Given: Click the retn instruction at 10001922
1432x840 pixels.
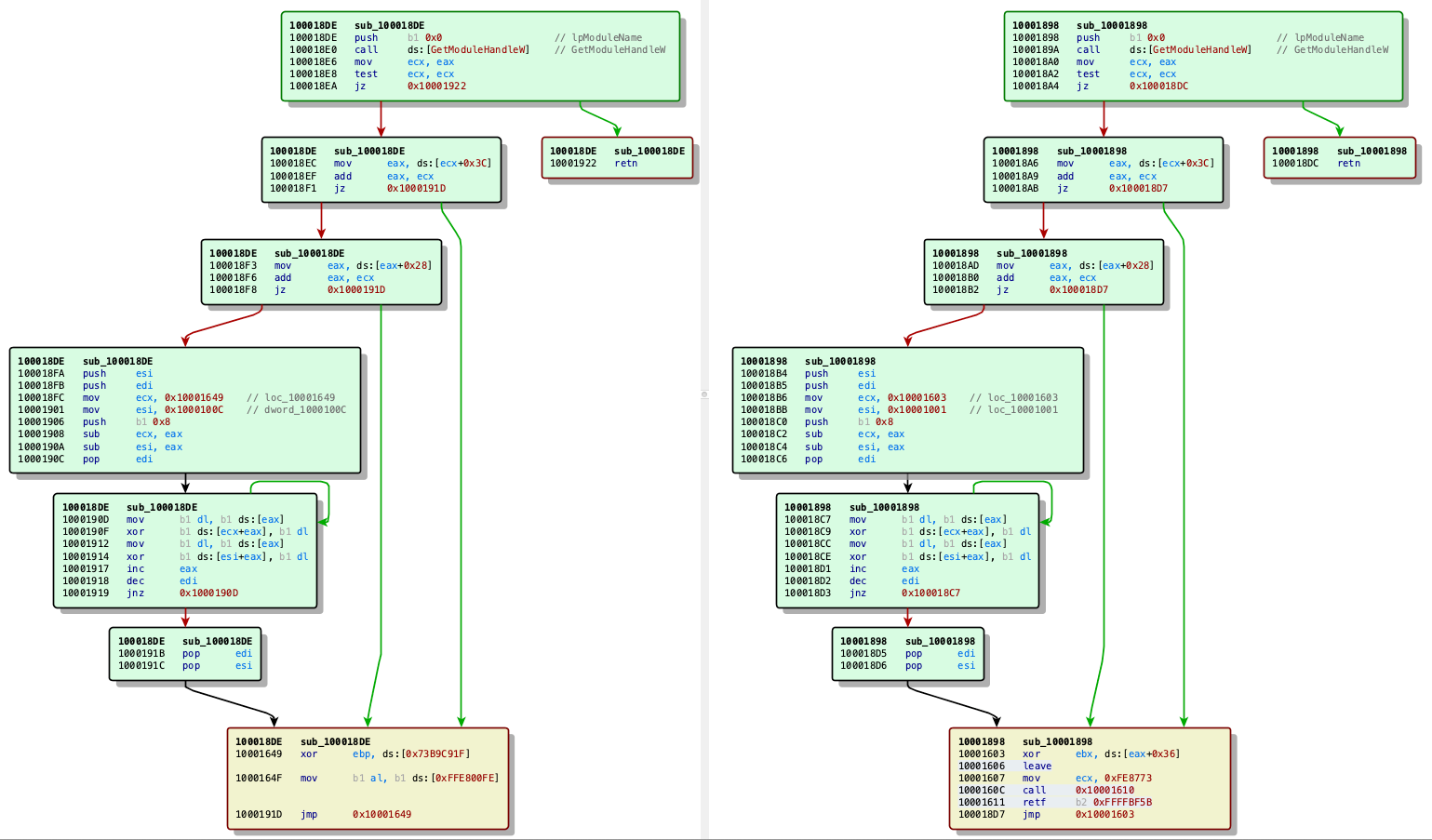Looking at the screenshot, I should [594, 164].
